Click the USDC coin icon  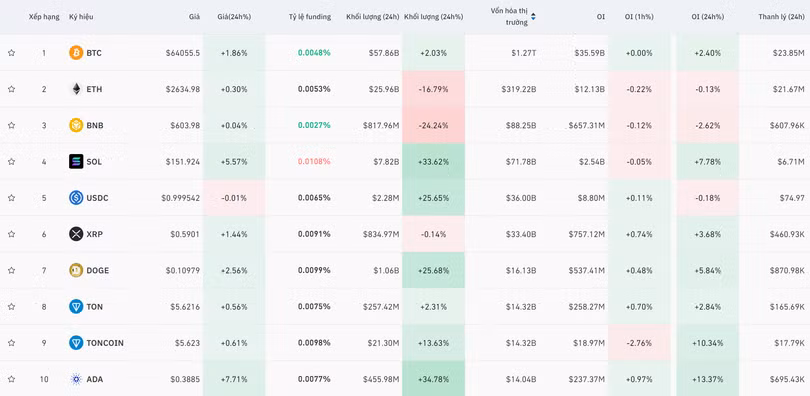tap(76, 198)
